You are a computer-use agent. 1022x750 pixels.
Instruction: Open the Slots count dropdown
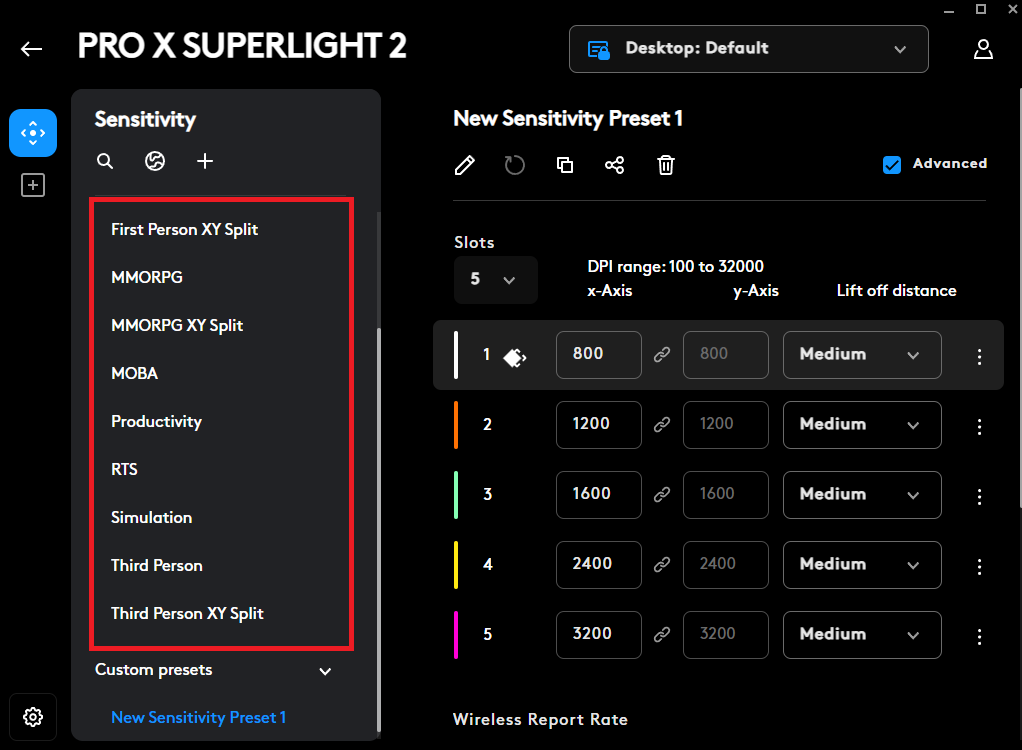point(495,280)
